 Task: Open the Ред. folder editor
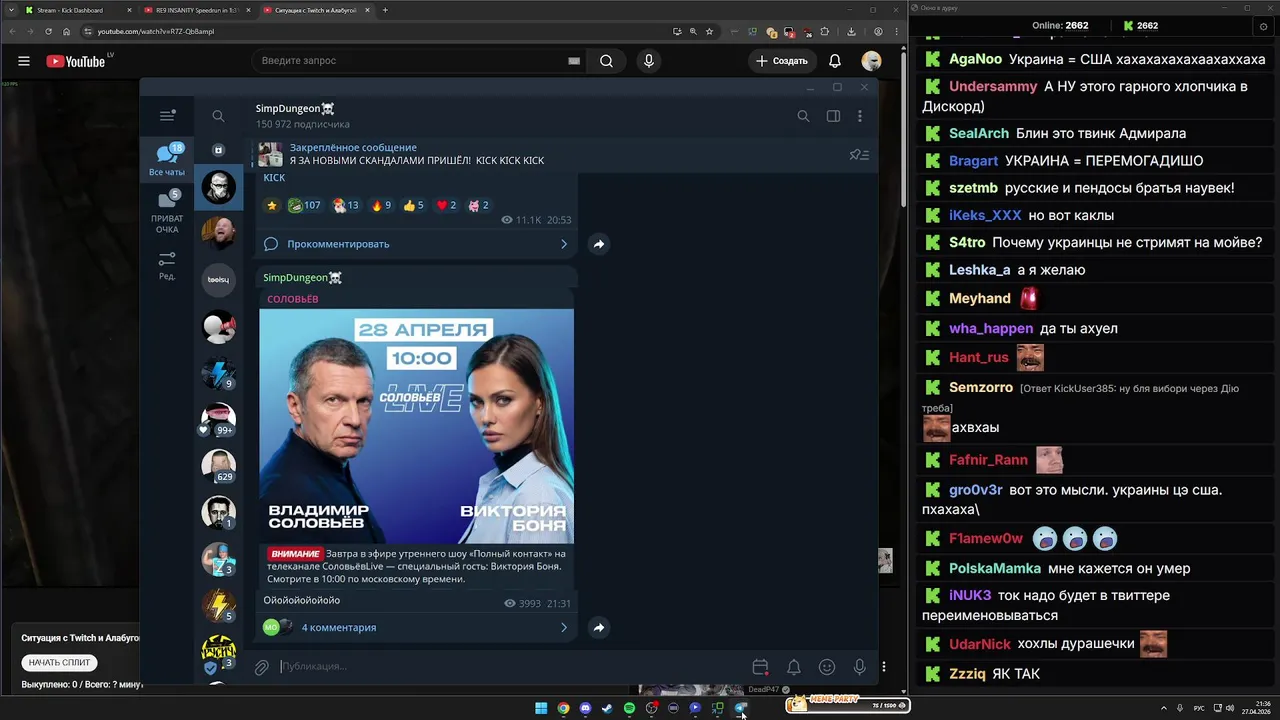167,266
